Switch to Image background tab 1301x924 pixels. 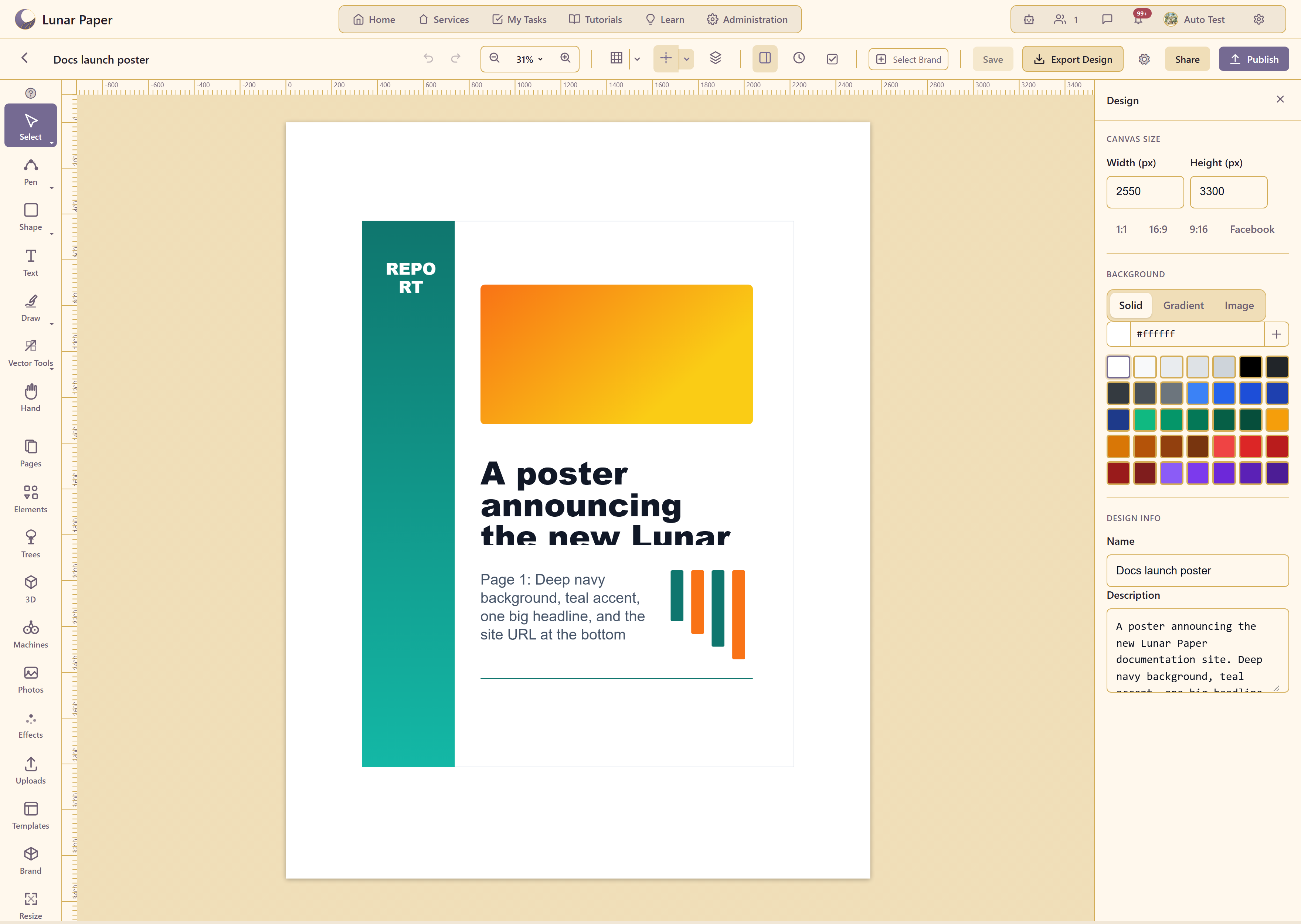(1239, 306)
